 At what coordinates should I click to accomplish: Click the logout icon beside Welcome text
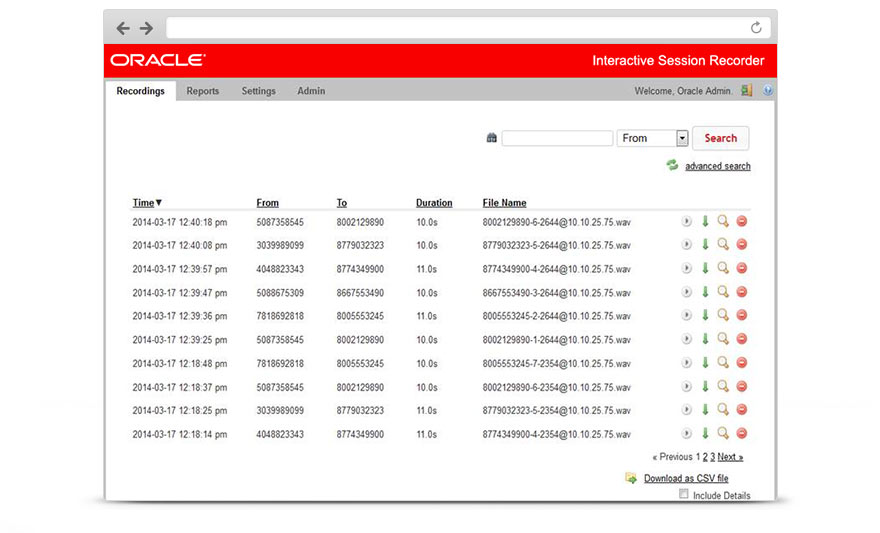pos(746,90)
